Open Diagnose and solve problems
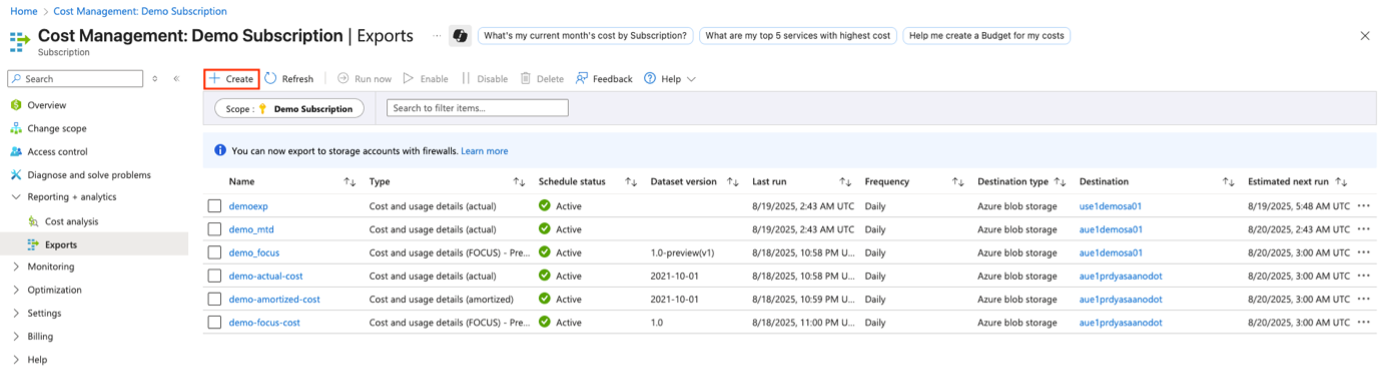Screen dimensions: 1384x369 89,175
